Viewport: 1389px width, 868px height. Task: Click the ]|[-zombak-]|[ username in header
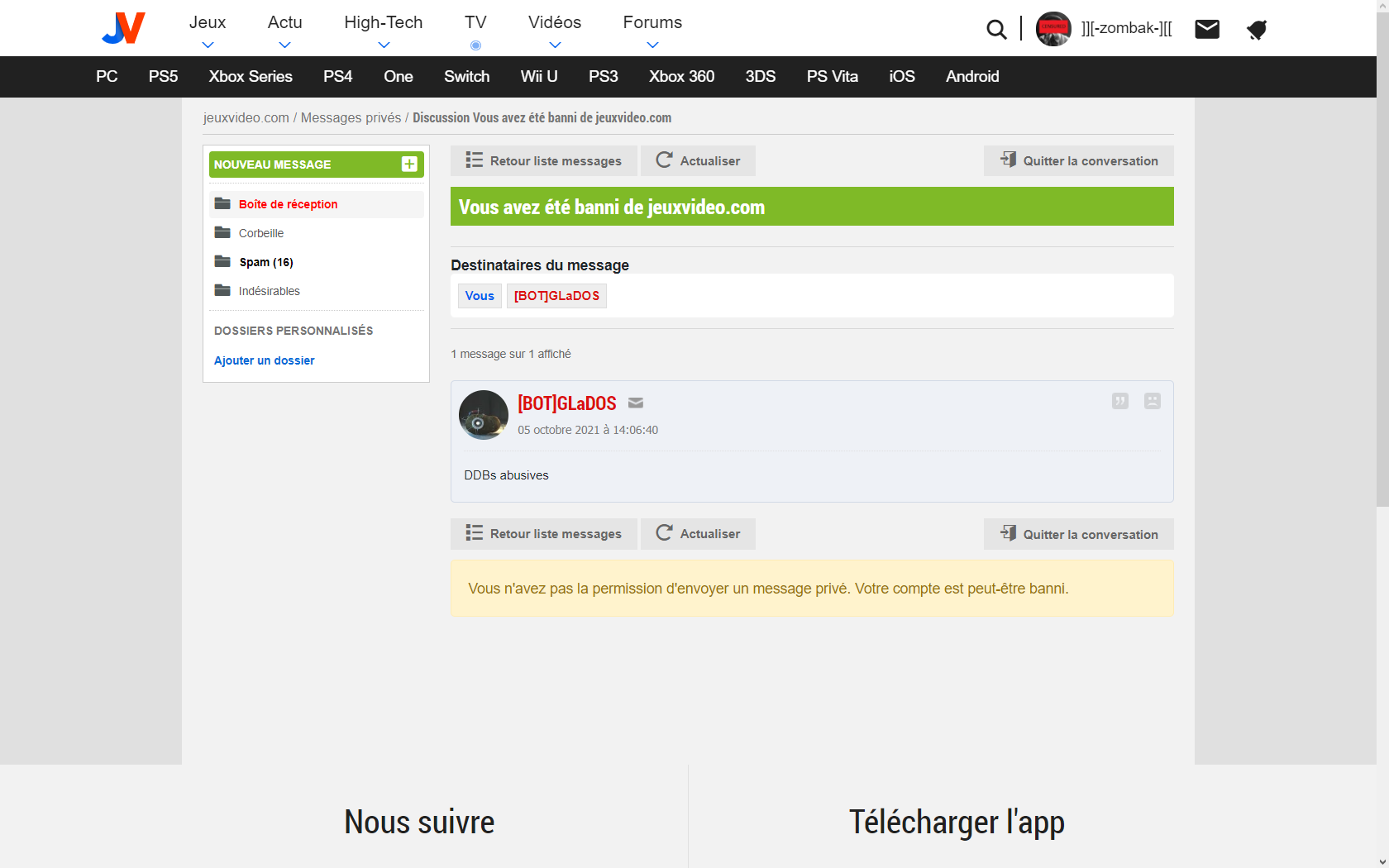click(1127, 28)
